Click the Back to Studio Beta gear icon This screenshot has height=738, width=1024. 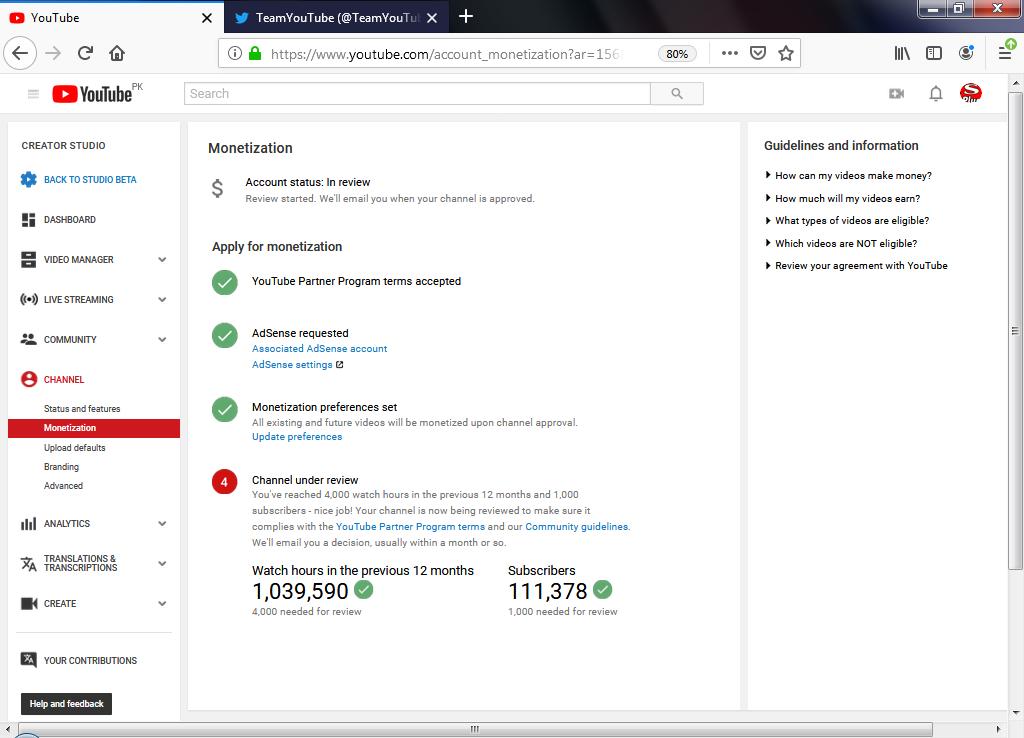coord(28,180)
